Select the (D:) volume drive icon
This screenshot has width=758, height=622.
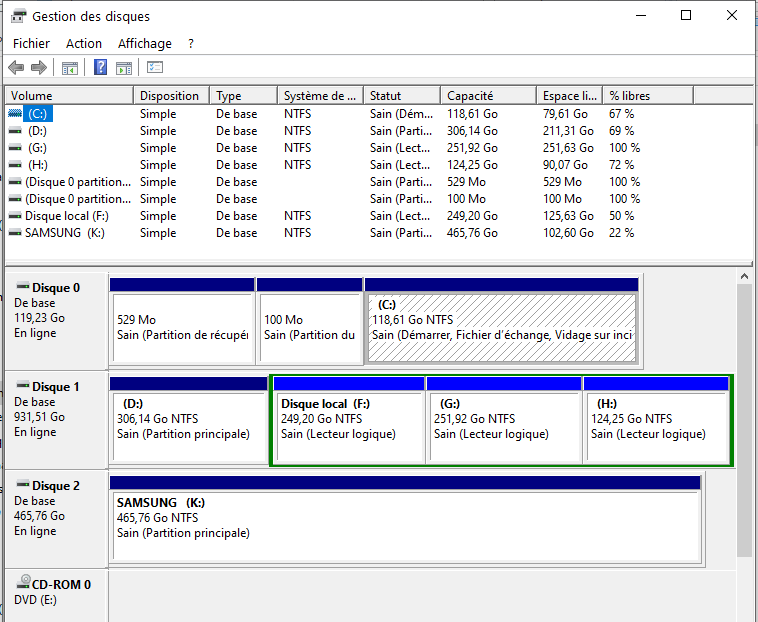click(15, 131)
